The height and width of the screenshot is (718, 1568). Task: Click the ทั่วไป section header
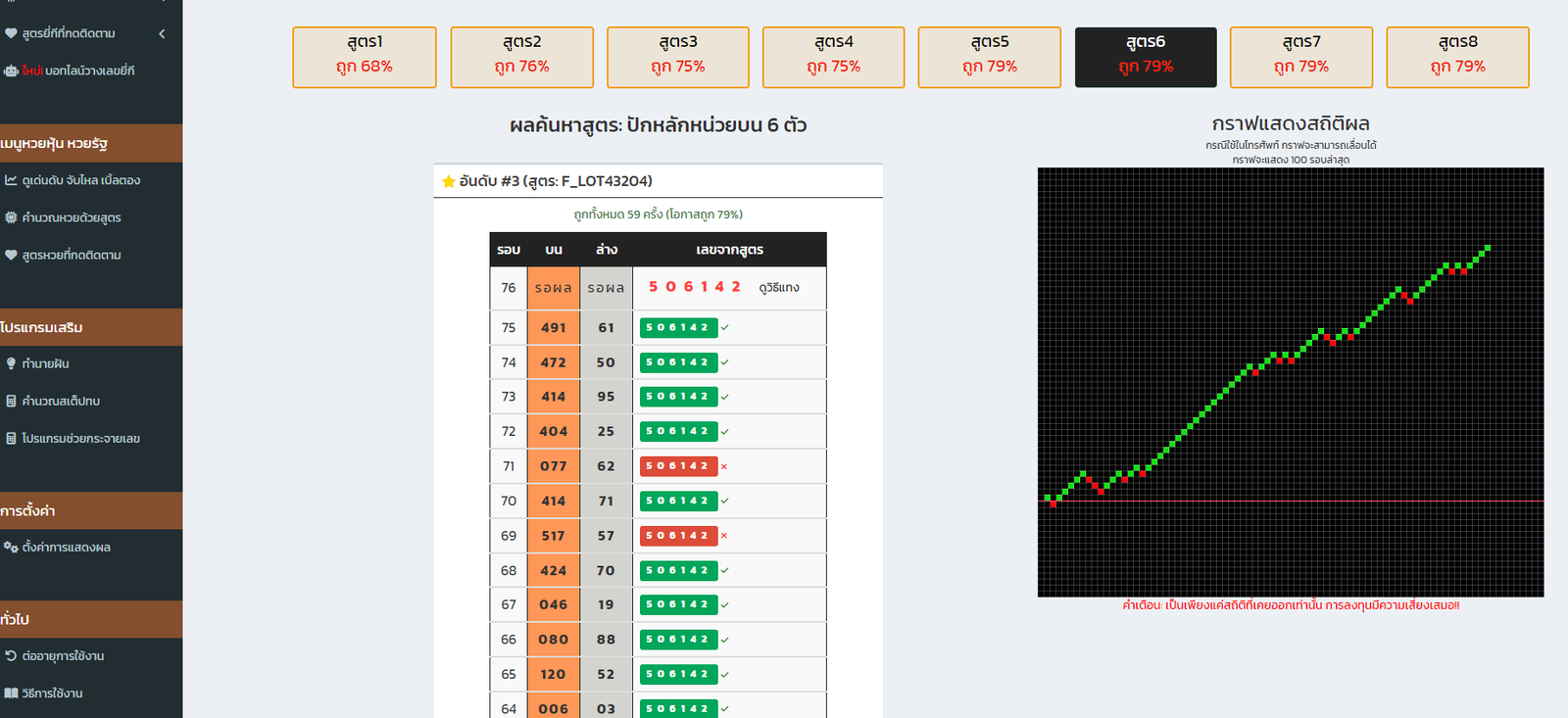[x=91, y=619]
